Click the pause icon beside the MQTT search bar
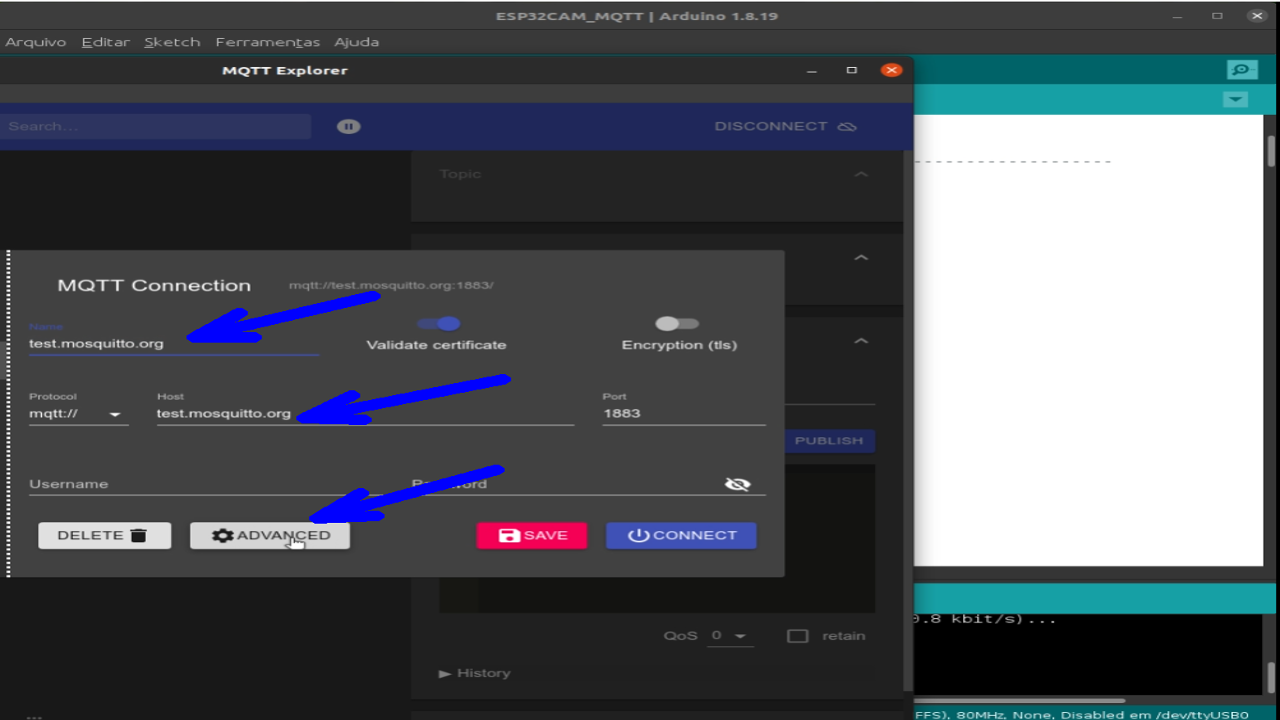 [x=347, y=126]
